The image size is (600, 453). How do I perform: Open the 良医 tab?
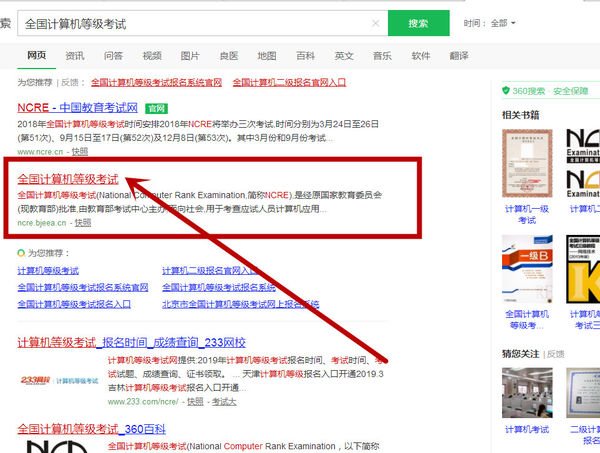point(229,56)
